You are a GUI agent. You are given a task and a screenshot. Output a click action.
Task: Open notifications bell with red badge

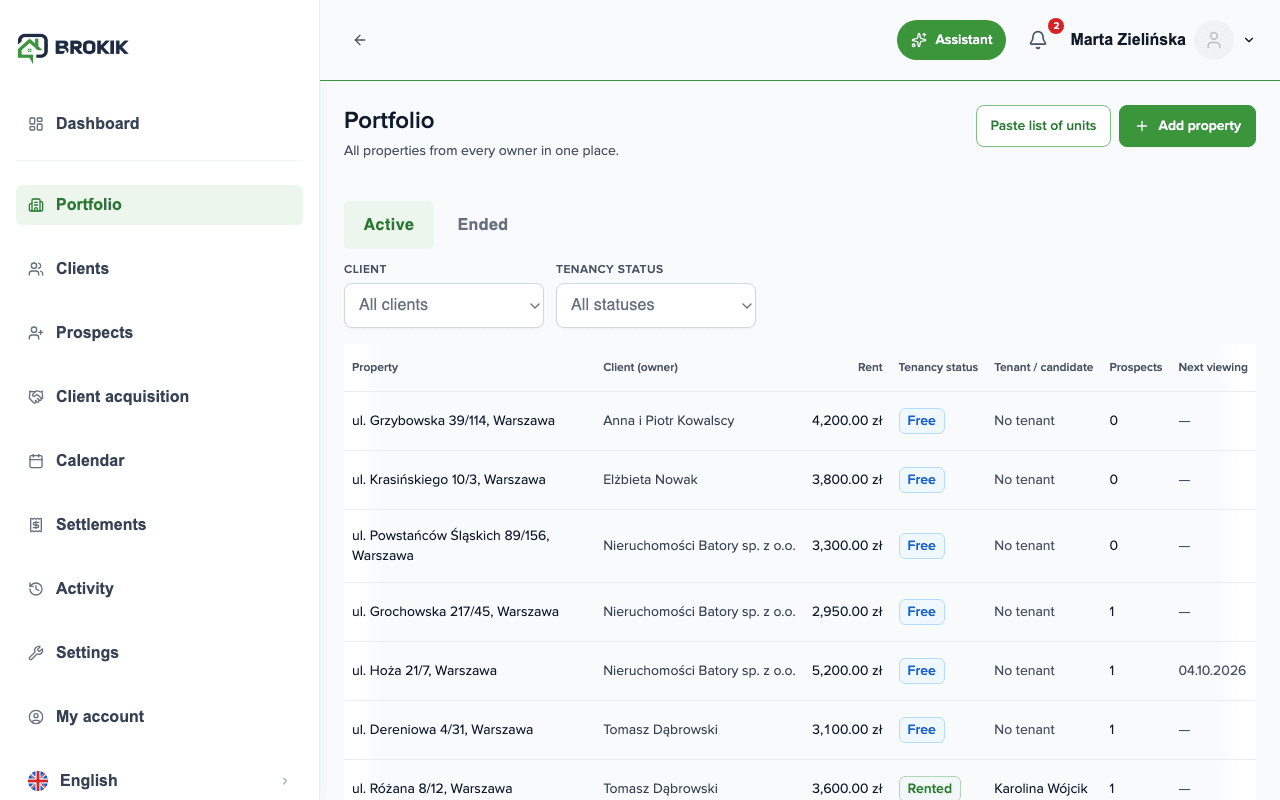click(1038, 40)
